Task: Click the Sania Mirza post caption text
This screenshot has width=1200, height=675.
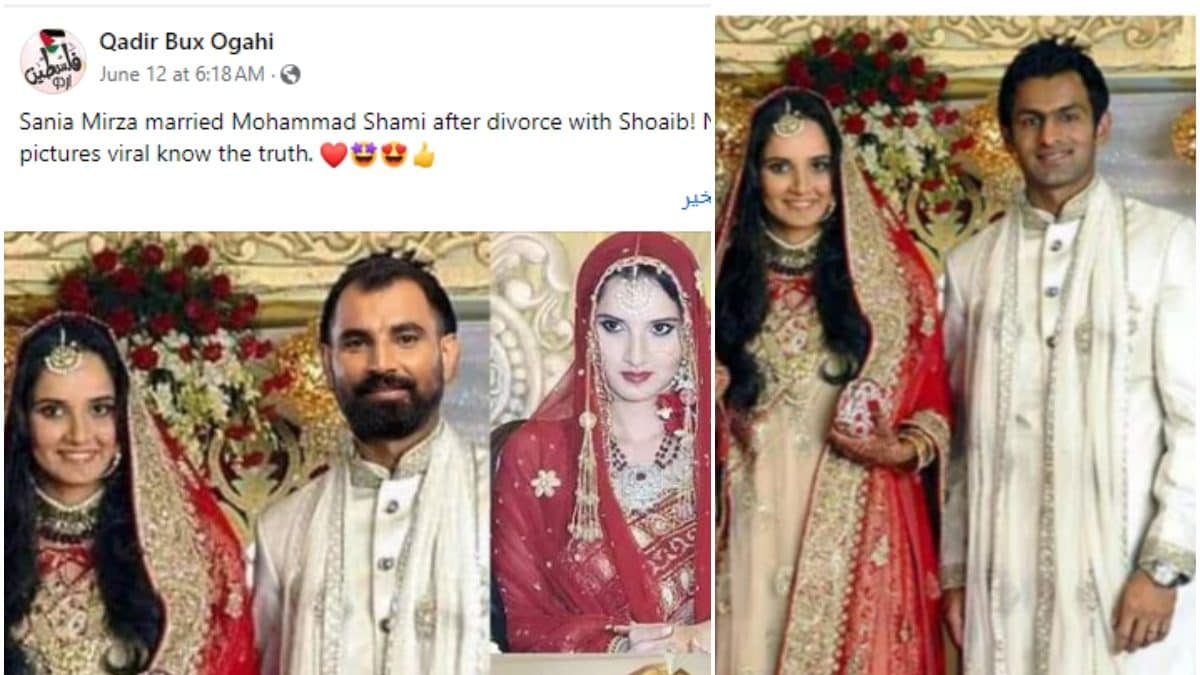Action: (364, 139)
